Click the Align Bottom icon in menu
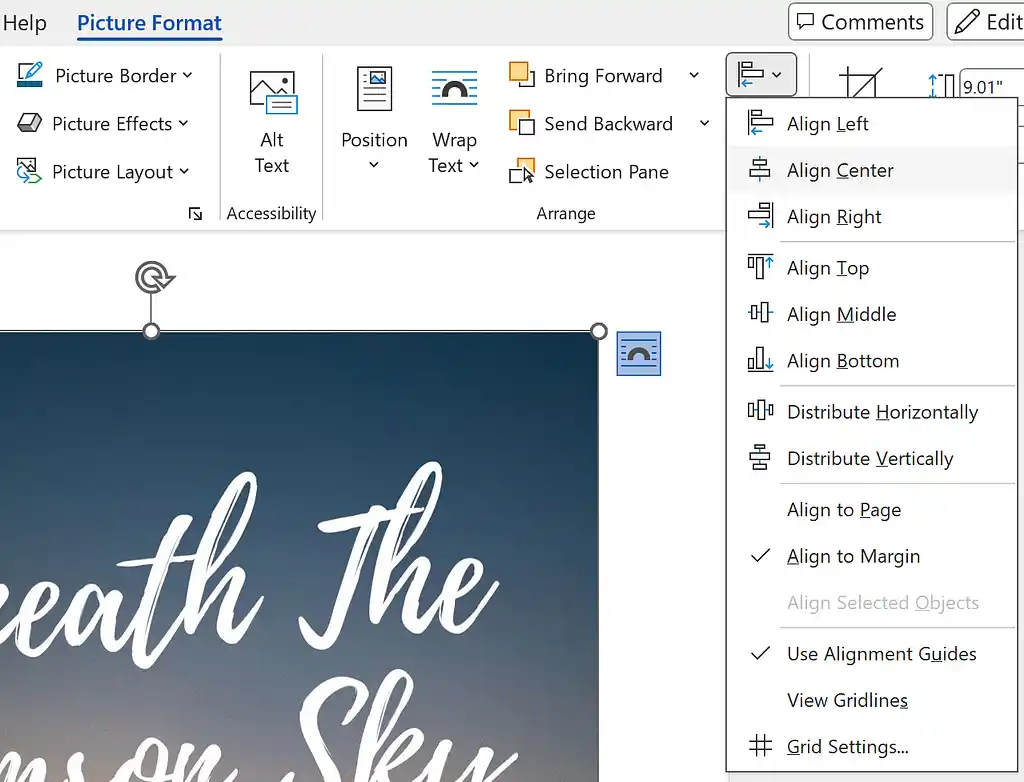 [x=760, y=359]
